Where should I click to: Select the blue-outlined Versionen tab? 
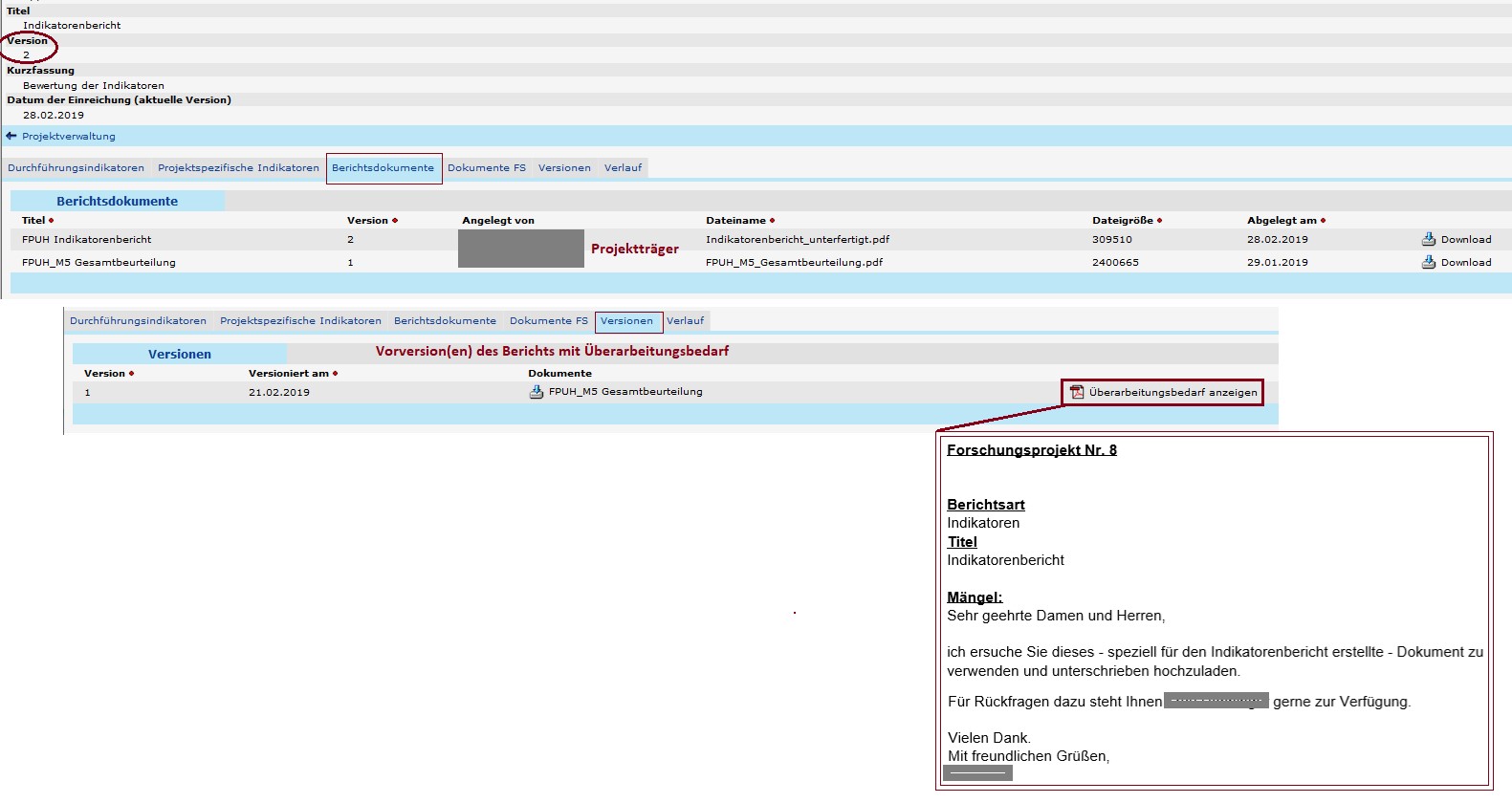(626, 321)
